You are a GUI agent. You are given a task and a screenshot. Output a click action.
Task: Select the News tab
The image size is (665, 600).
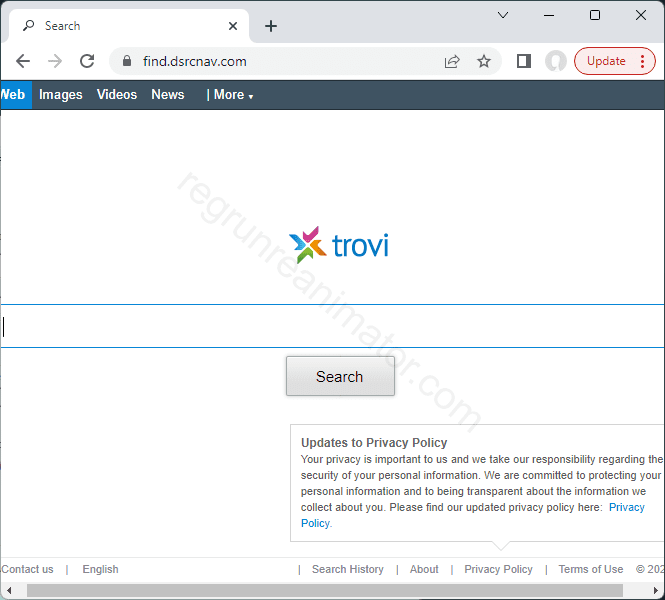point(168,95)
